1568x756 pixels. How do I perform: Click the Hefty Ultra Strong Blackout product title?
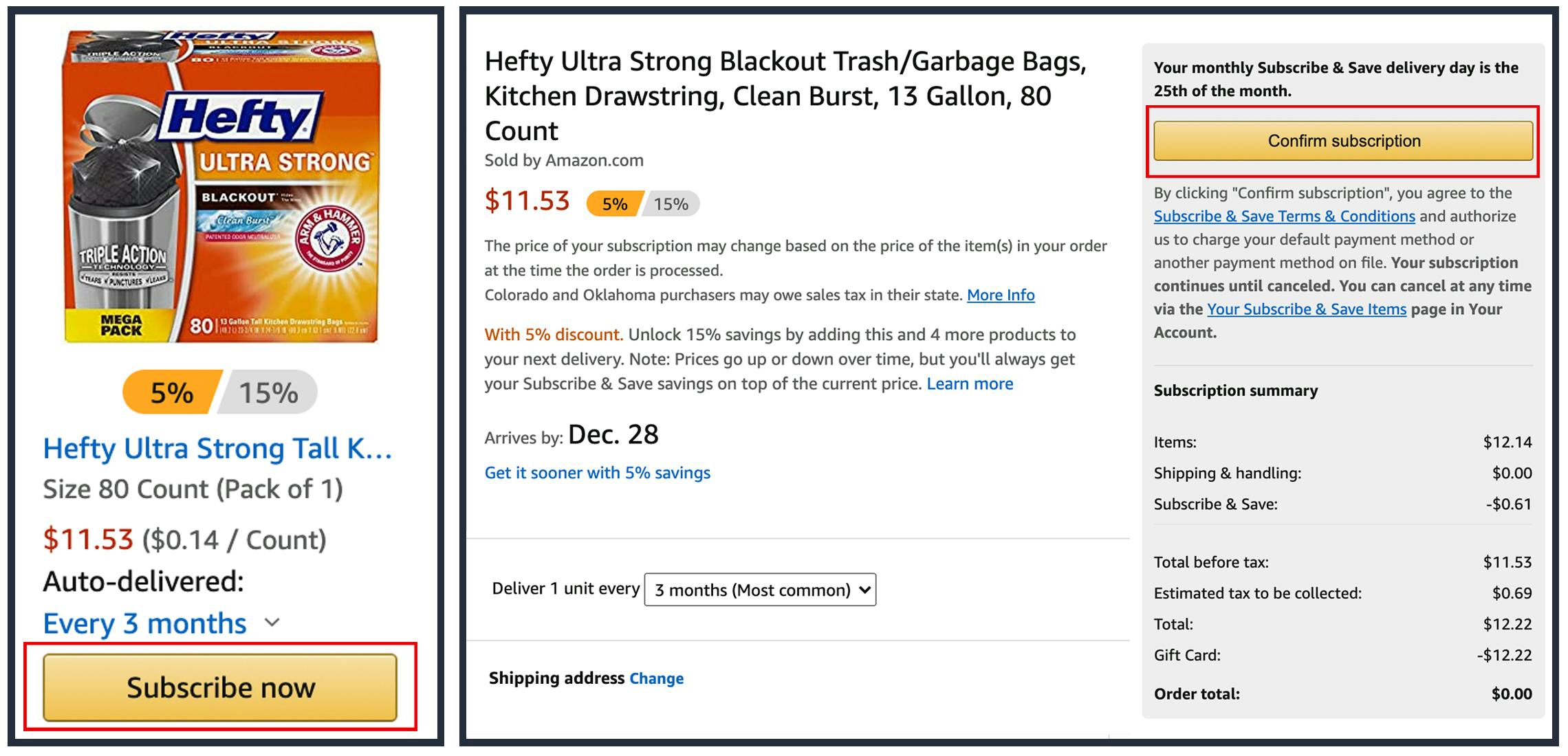(785, 96)
